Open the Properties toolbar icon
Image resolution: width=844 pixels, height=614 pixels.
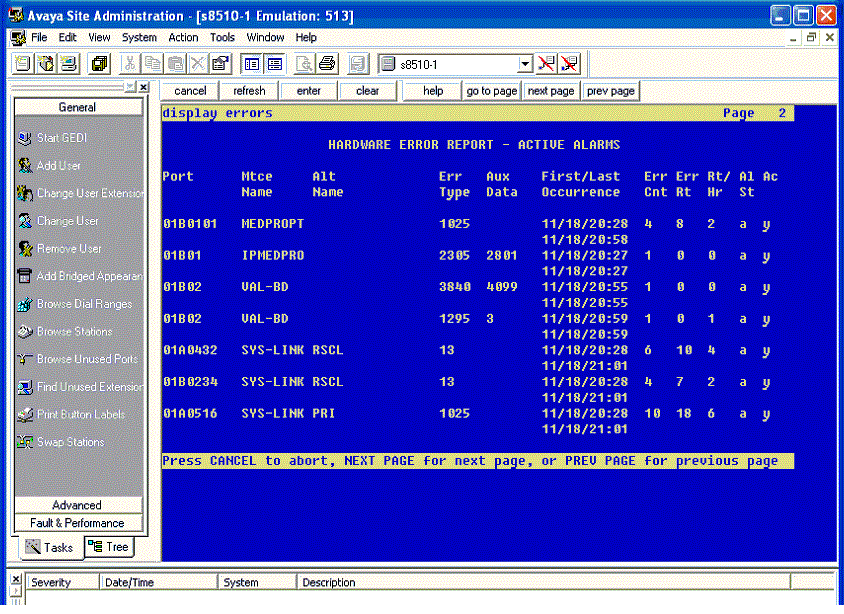[220, 64]
